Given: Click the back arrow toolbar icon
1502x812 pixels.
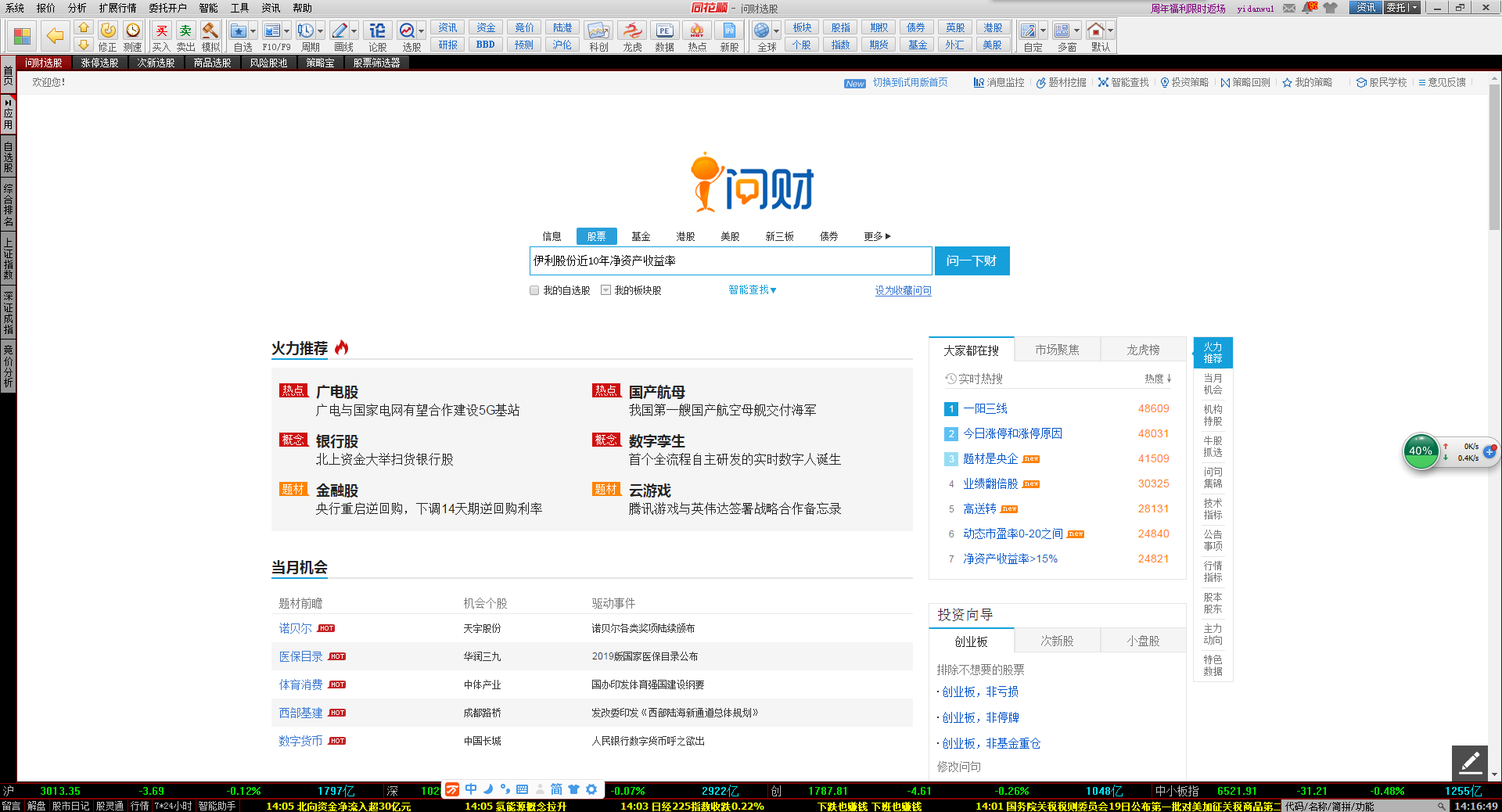Looking at the screenshot, I should [54, 35].
